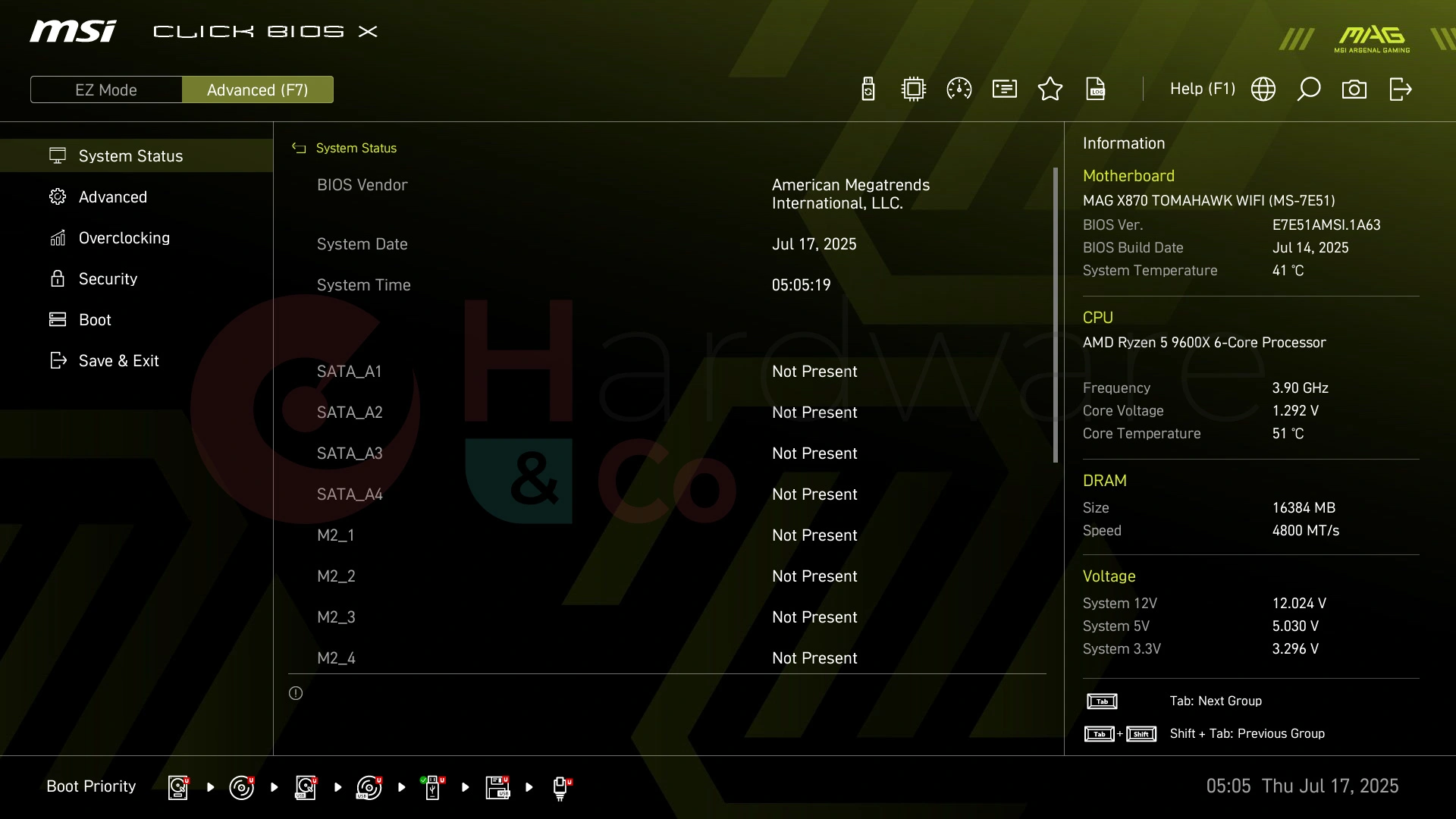Select the SATA_A2 row
The width and height of the screenshot is (1456, 819).
[x=667, y=413]
